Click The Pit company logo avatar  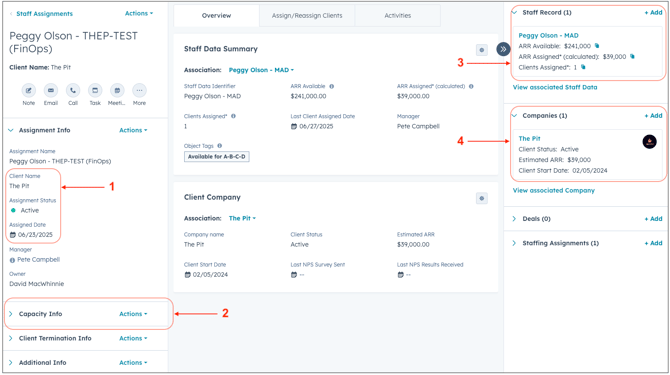click(649, 142)
